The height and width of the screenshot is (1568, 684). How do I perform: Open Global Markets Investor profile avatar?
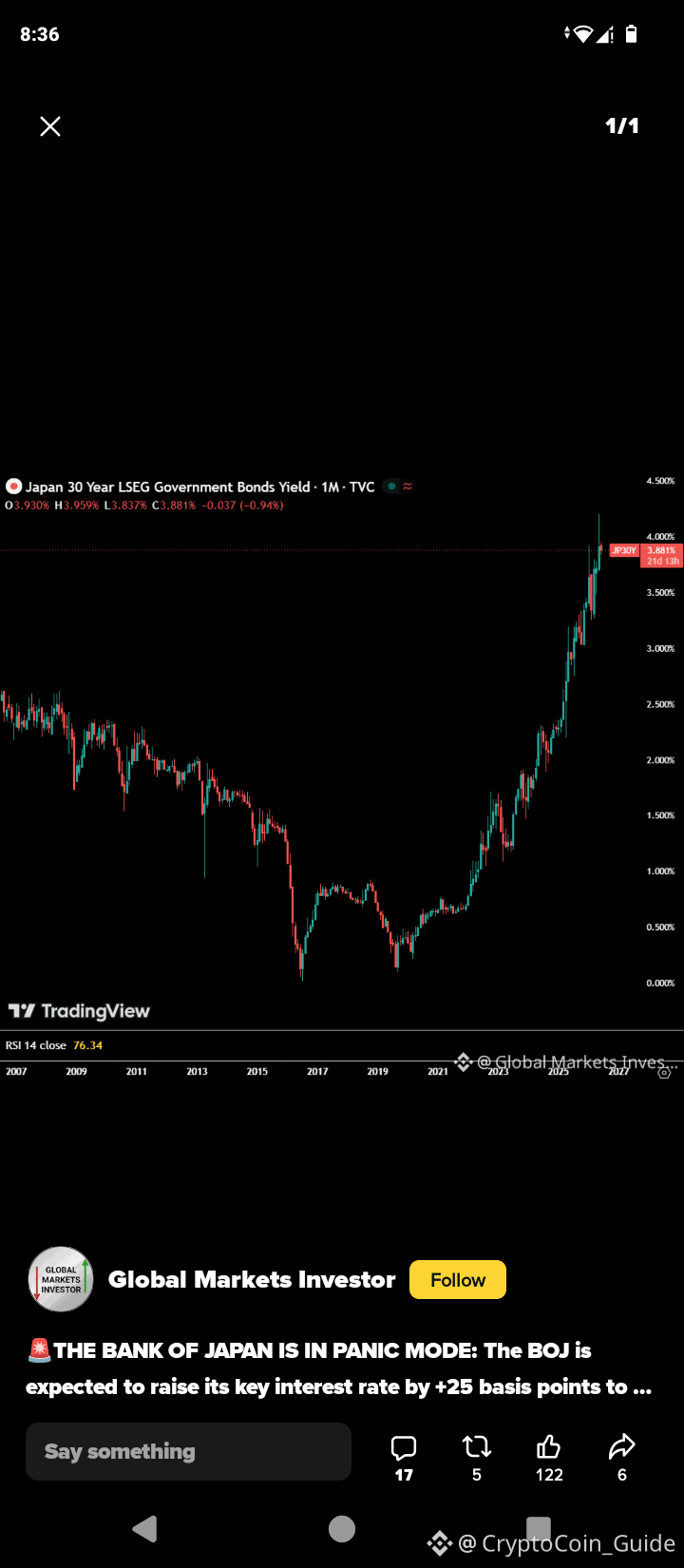pos(61,1279)
